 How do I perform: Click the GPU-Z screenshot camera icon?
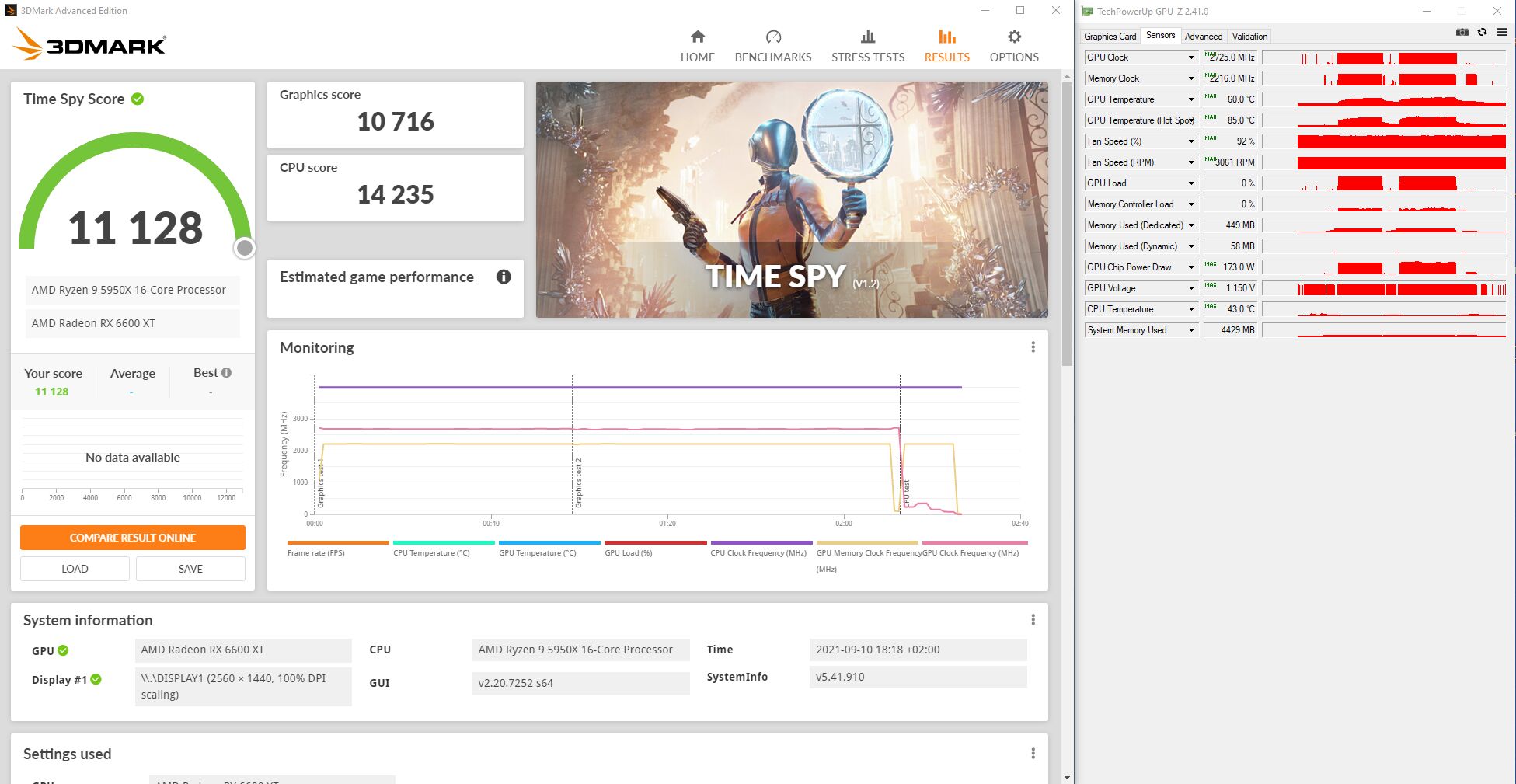pos(1462,32)
